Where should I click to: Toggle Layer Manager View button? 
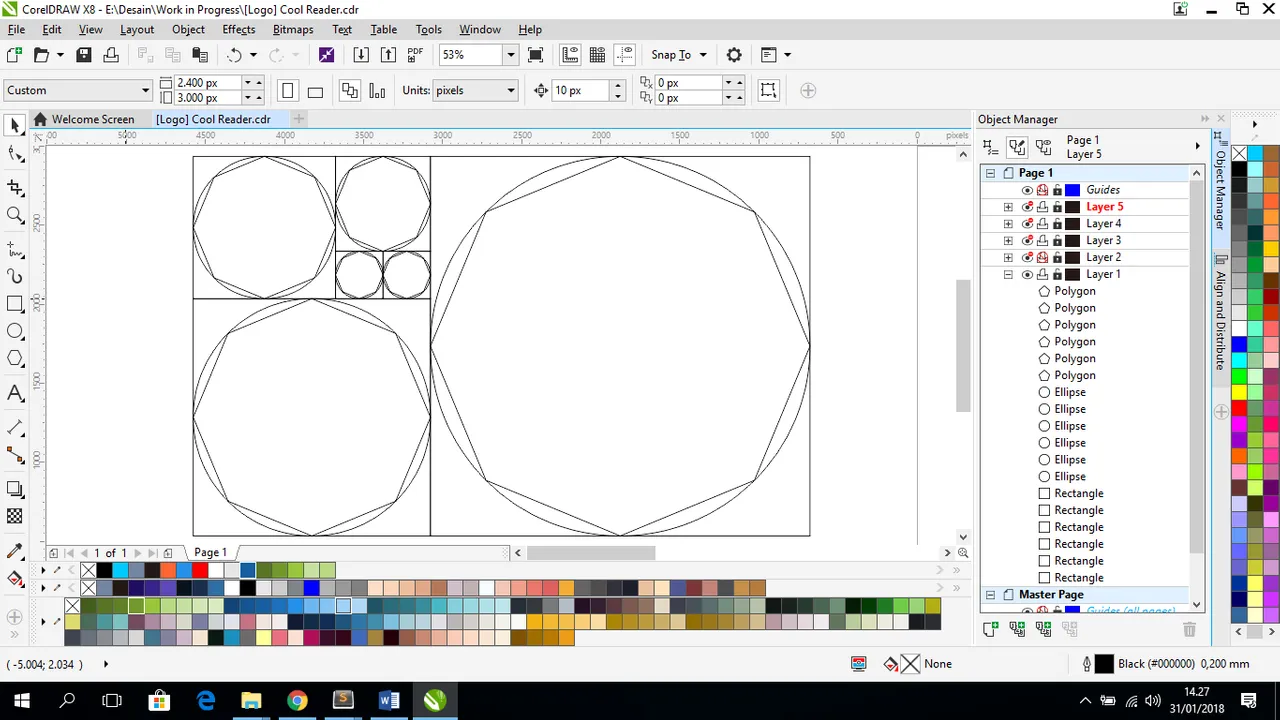click(x=1044, y=147)
